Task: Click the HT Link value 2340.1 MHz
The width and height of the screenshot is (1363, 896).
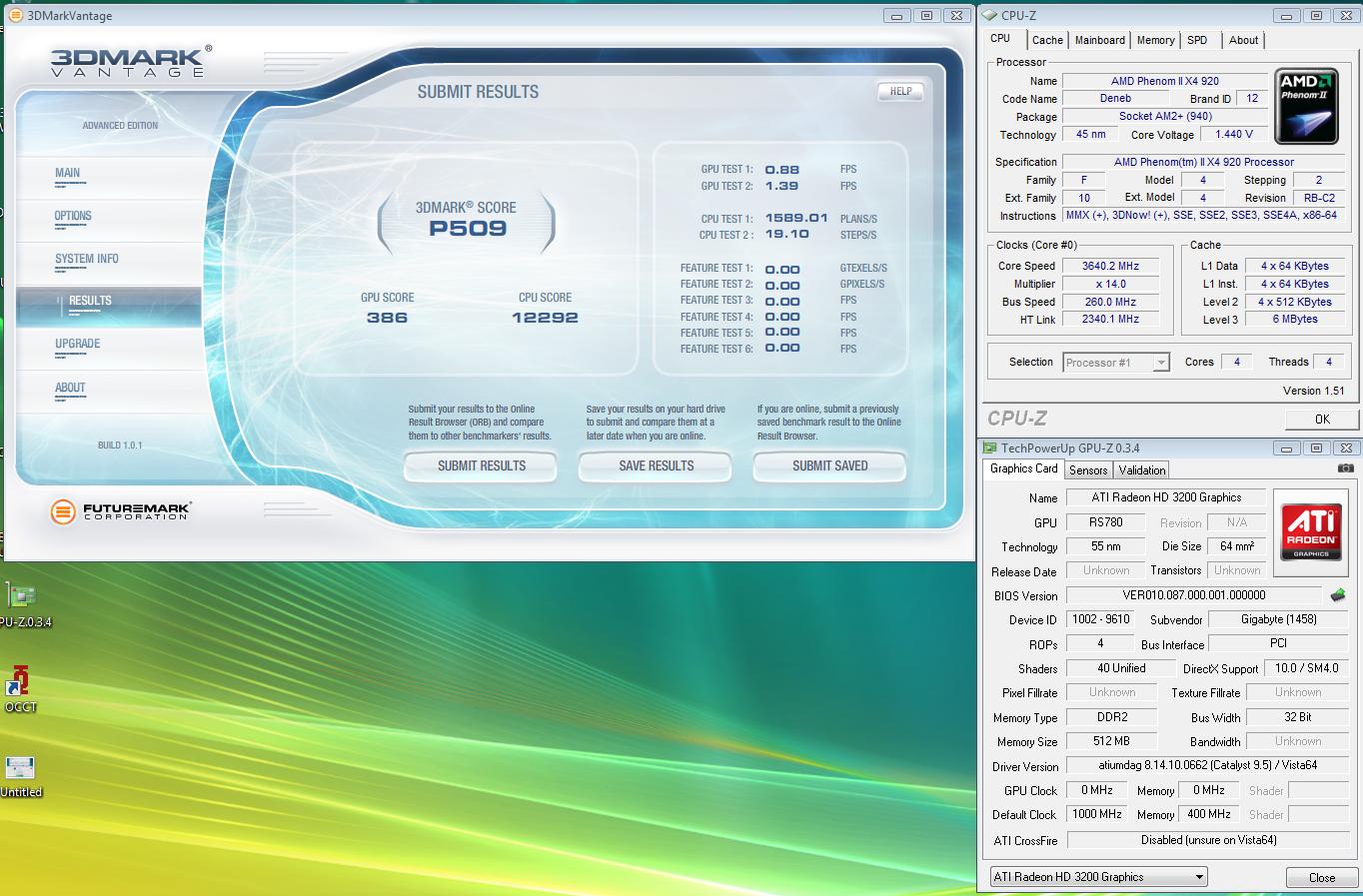Action: click(1110, 319)
